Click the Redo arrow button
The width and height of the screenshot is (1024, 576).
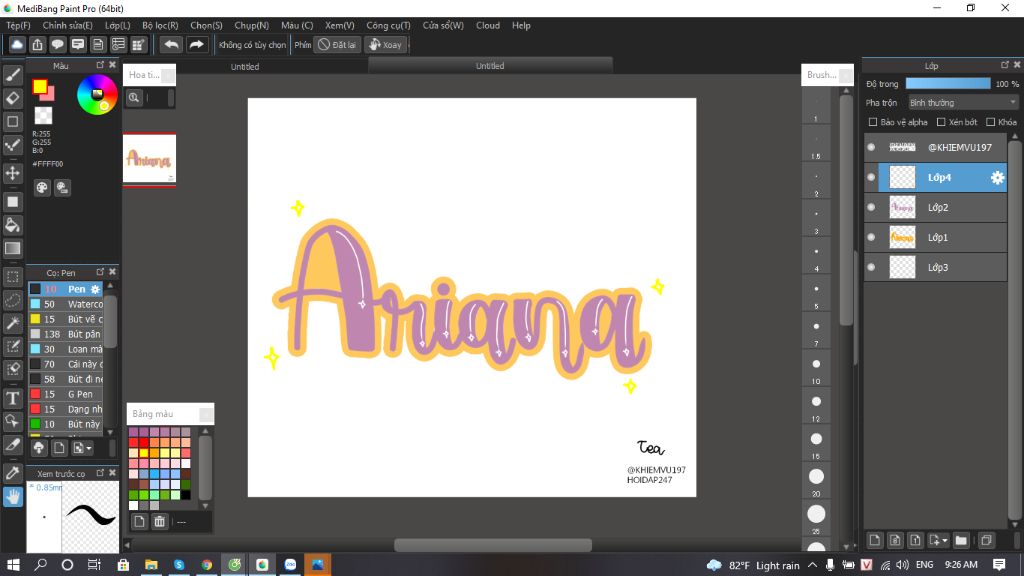pos(196,44)
